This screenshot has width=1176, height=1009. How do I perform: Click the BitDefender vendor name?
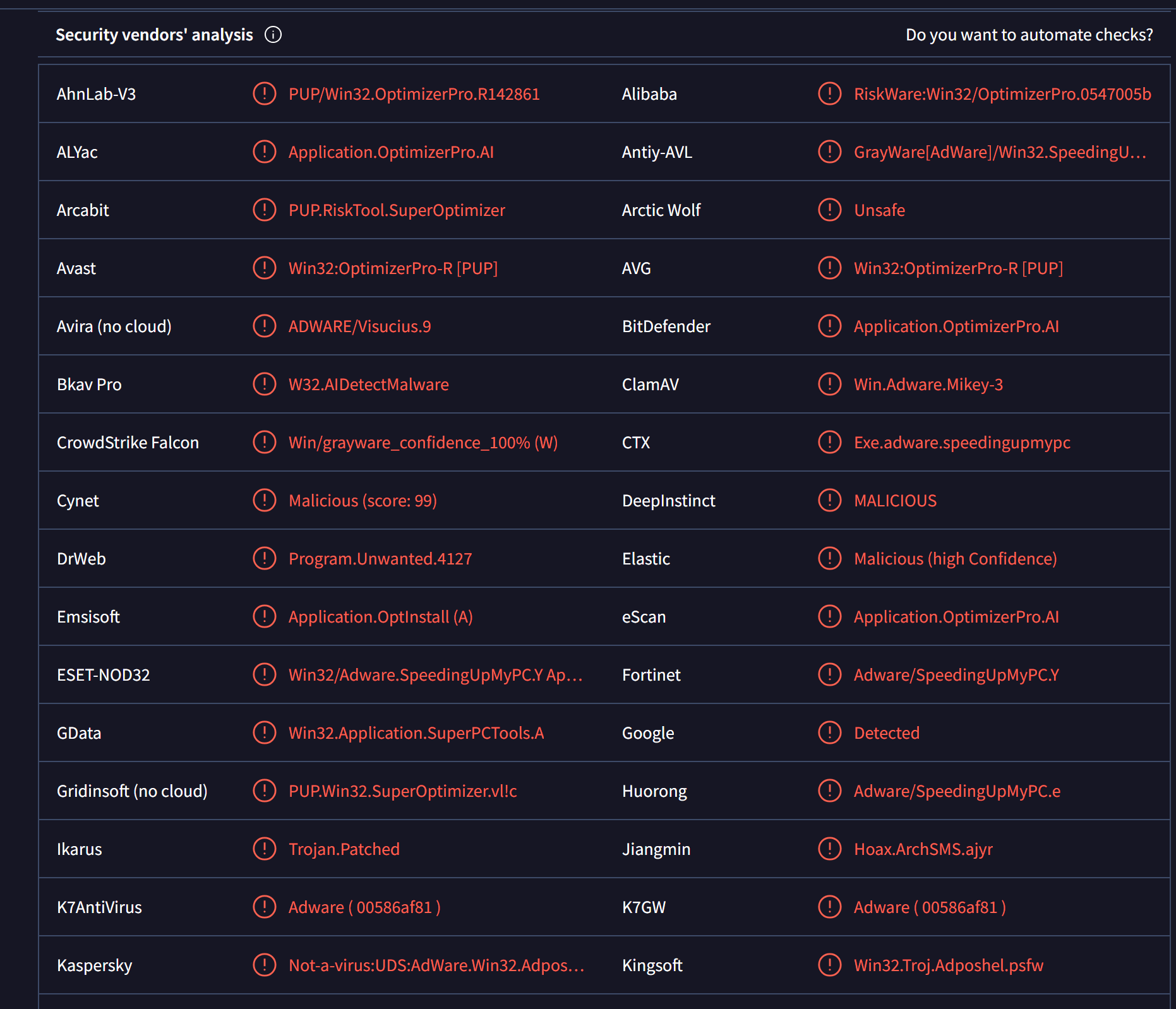(x=666, y=326)
